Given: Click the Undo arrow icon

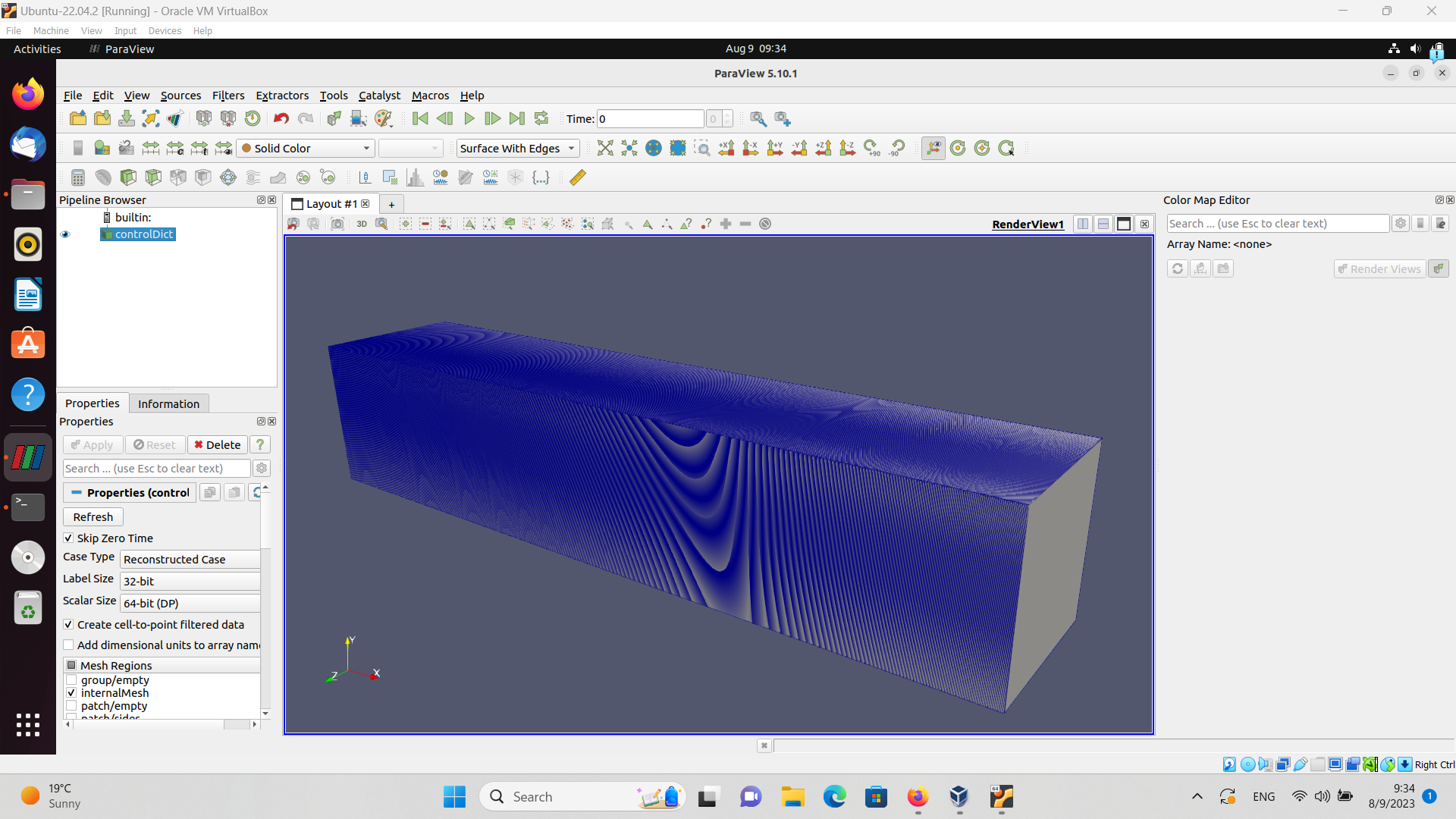Looking at the screenshot, I should (281, 118).
